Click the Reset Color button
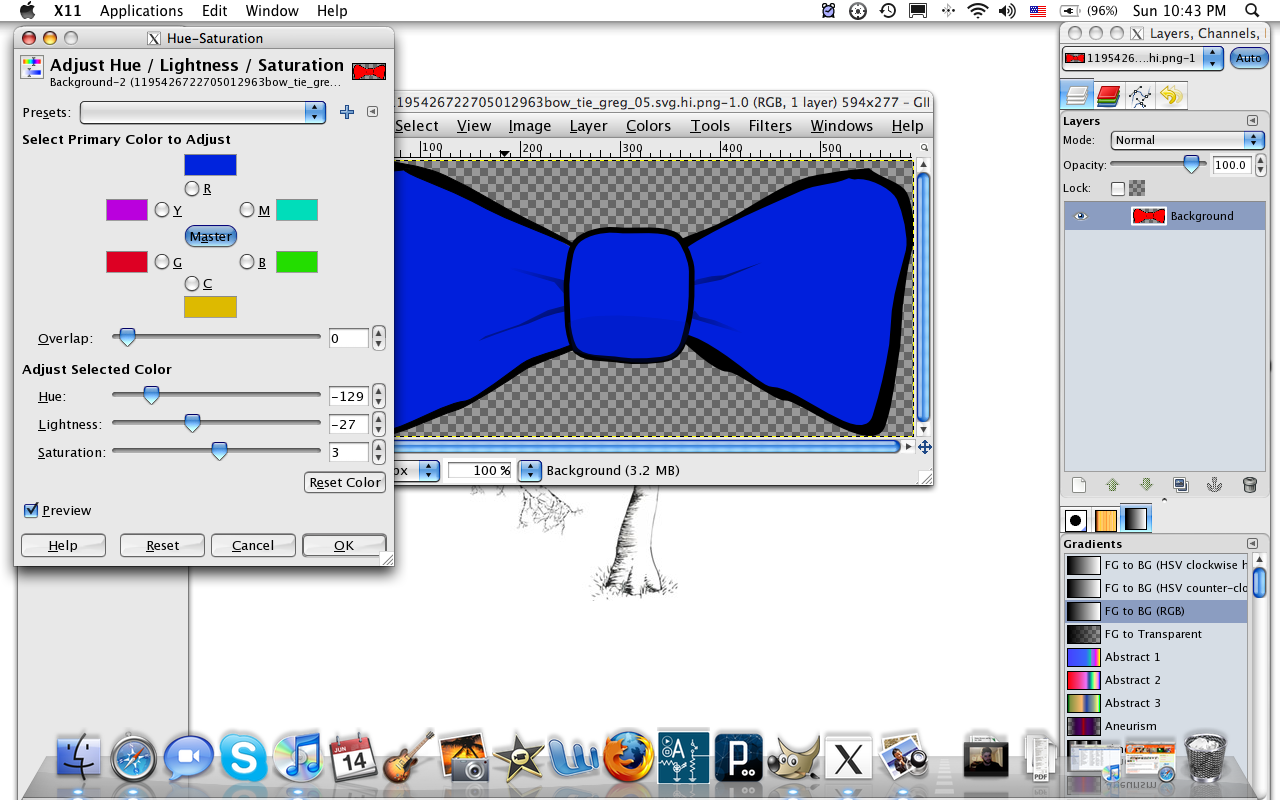This screenshot has width=1280, height=800. coord(345,482)
